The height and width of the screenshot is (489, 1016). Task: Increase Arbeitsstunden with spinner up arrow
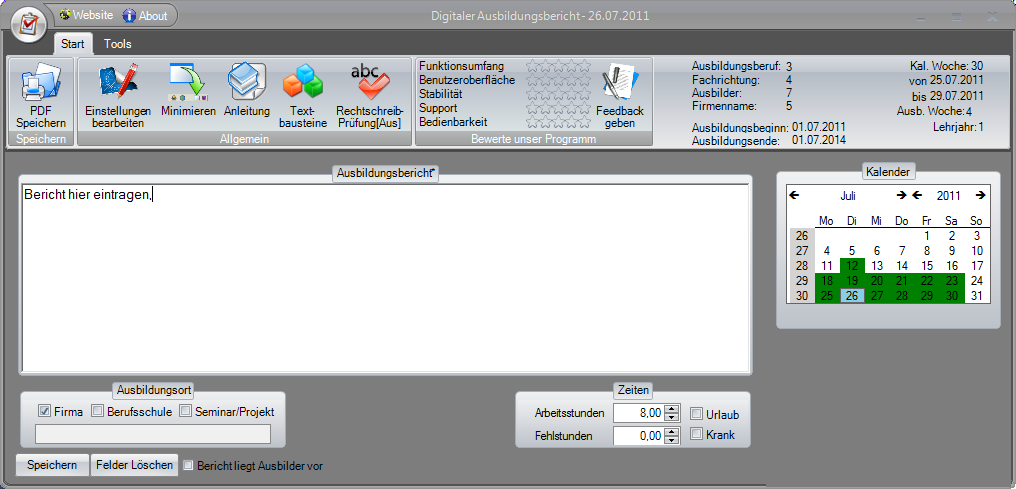670,408
